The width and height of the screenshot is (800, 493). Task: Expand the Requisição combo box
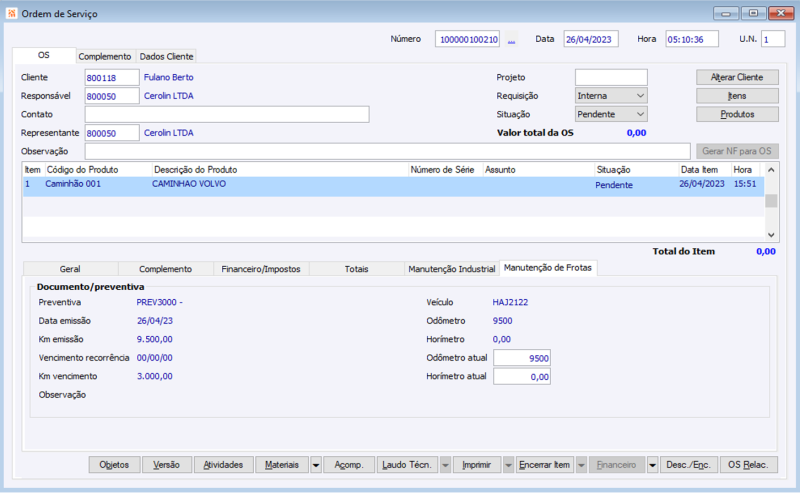pyautogui.click(x=639, y=96)
